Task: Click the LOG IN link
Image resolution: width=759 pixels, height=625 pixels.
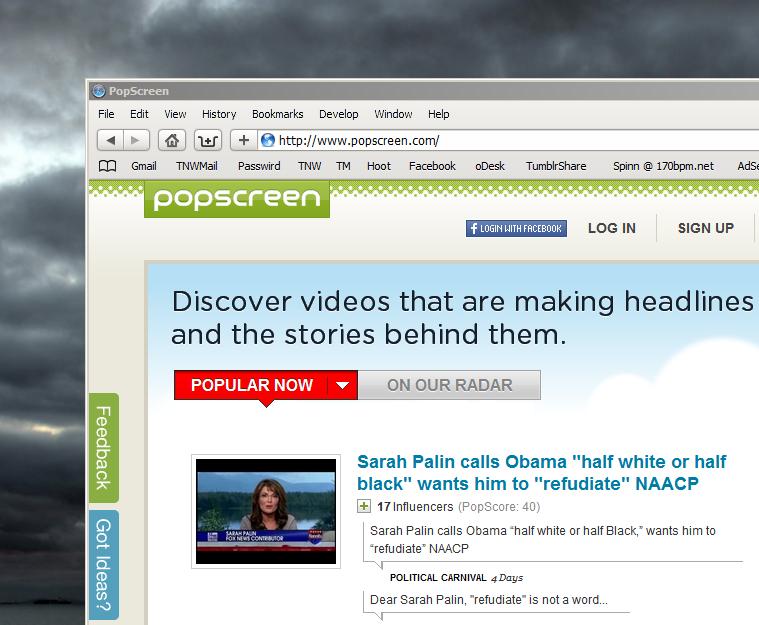Action: pos(612,228)
